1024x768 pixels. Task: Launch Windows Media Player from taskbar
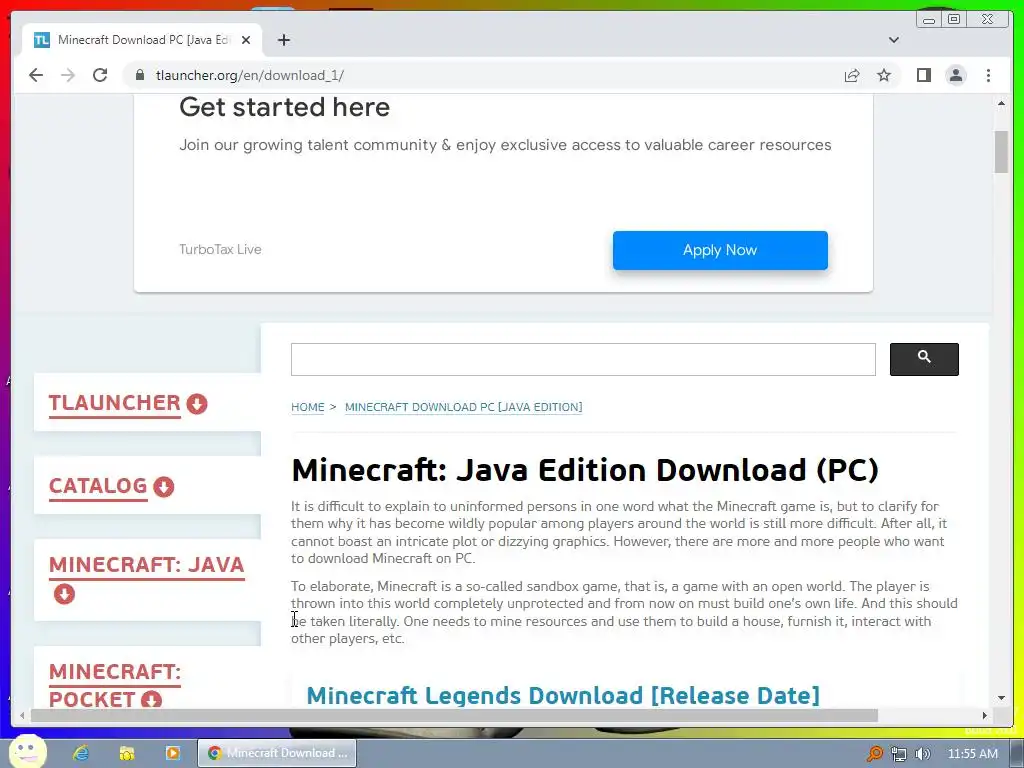(x=172, y=753)
